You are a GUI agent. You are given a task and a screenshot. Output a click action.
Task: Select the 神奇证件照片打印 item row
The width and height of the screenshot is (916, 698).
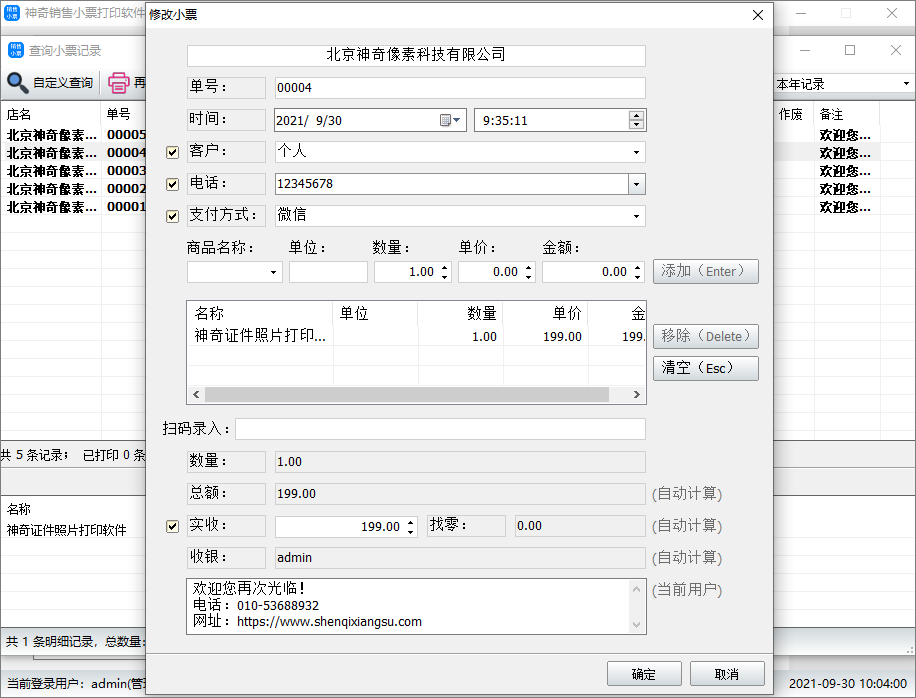(417, 336)
